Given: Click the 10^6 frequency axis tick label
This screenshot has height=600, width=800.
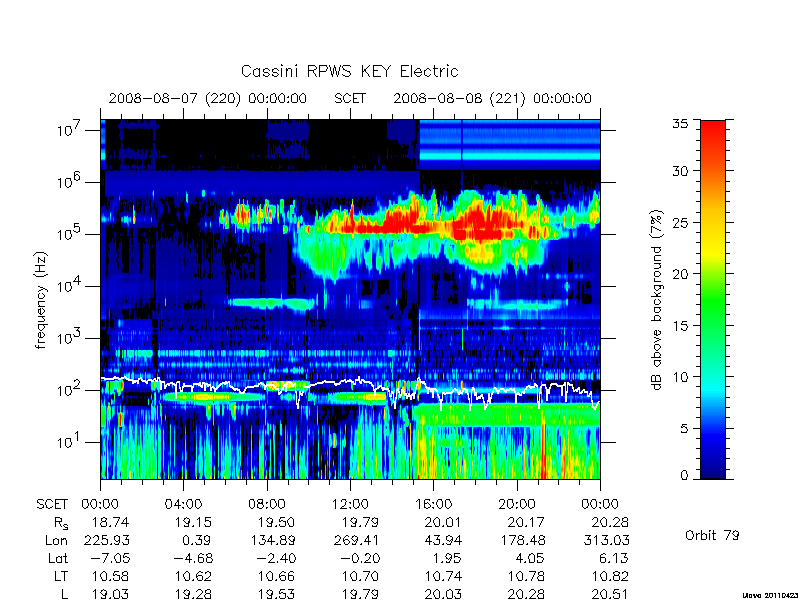Looking at the screenshot, I should (70, 181).
